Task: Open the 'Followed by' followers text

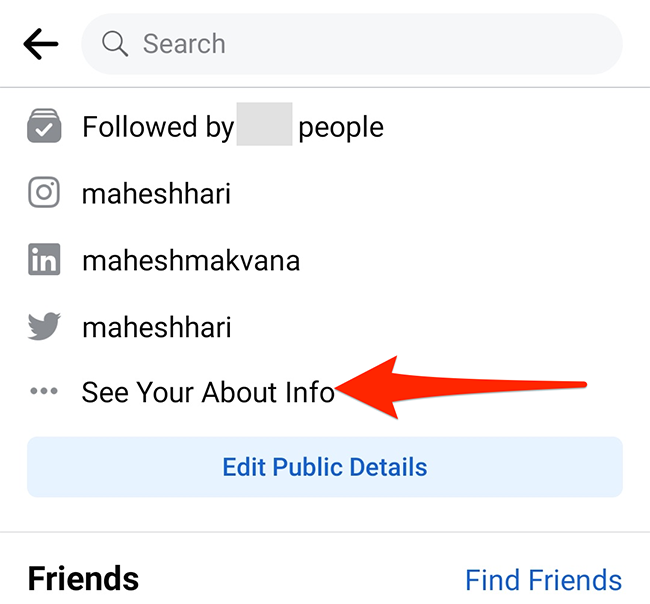Action: coord(157,127)
